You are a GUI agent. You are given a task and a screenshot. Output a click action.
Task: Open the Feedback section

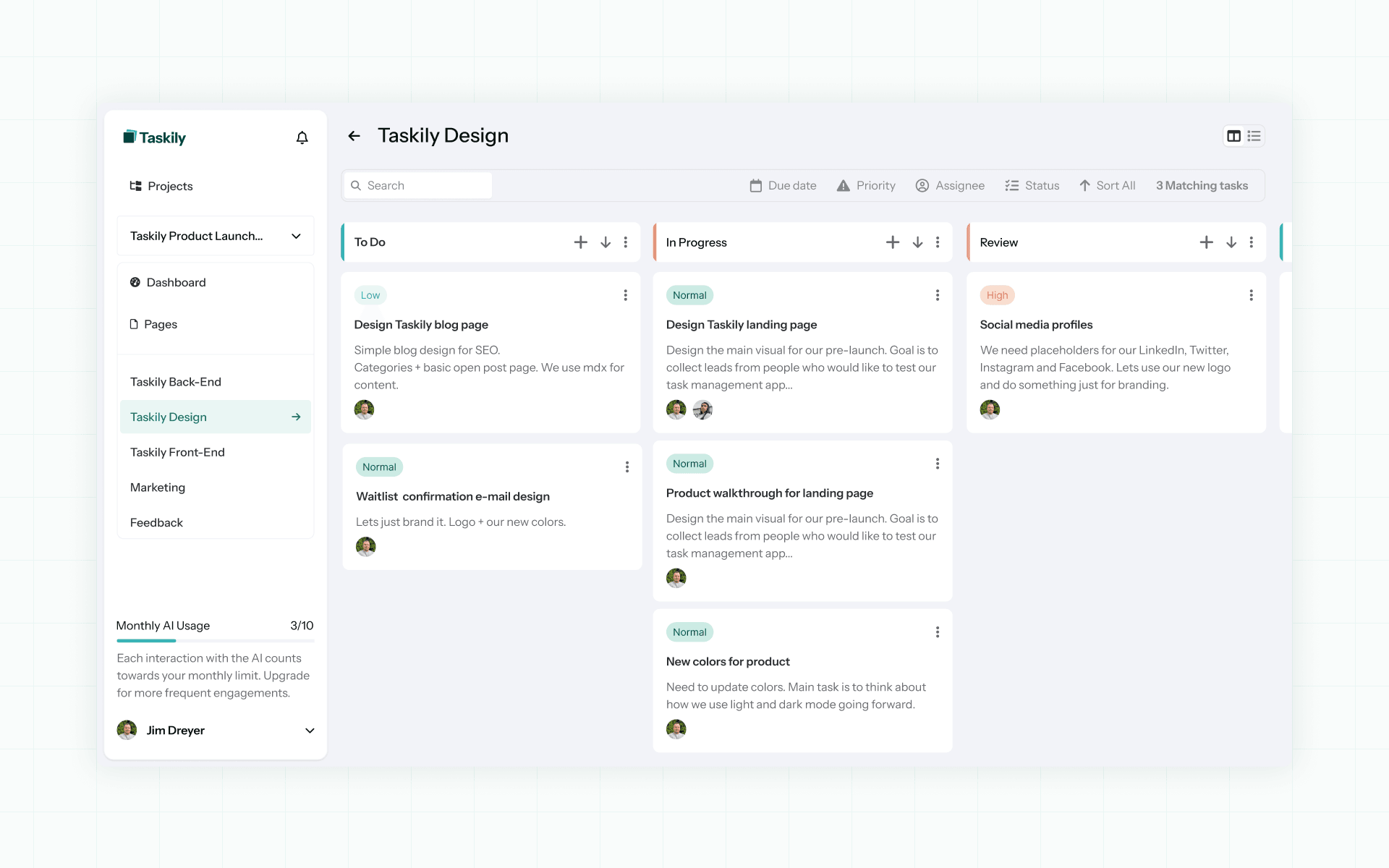[156, 522]
